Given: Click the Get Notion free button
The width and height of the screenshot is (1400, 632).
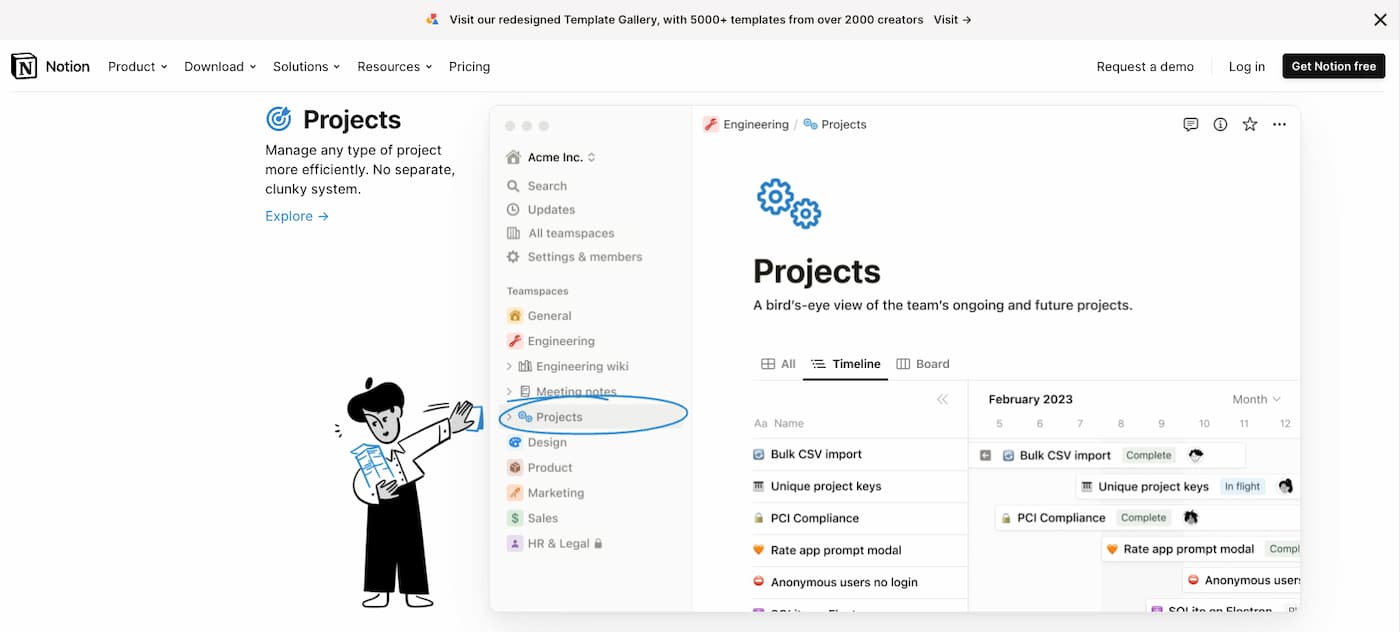Looking at the screenshot, I should click(1333, 66).
